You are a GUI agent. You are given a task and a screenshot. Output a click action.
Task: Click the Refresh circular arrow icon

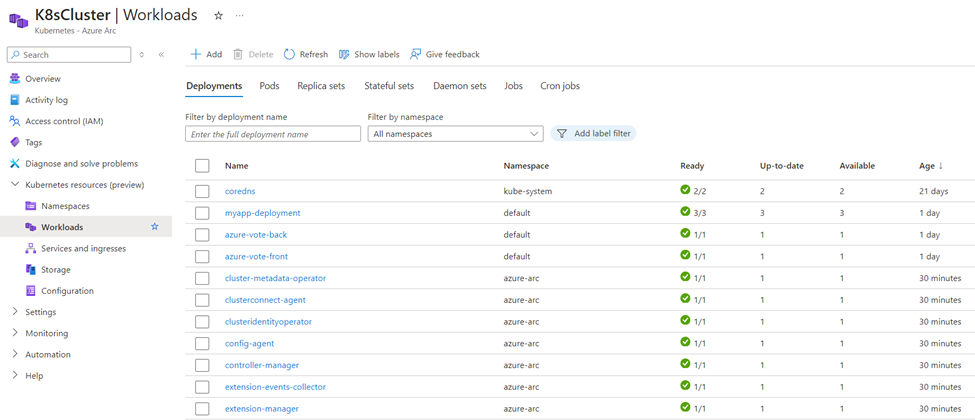pos(289,54)
